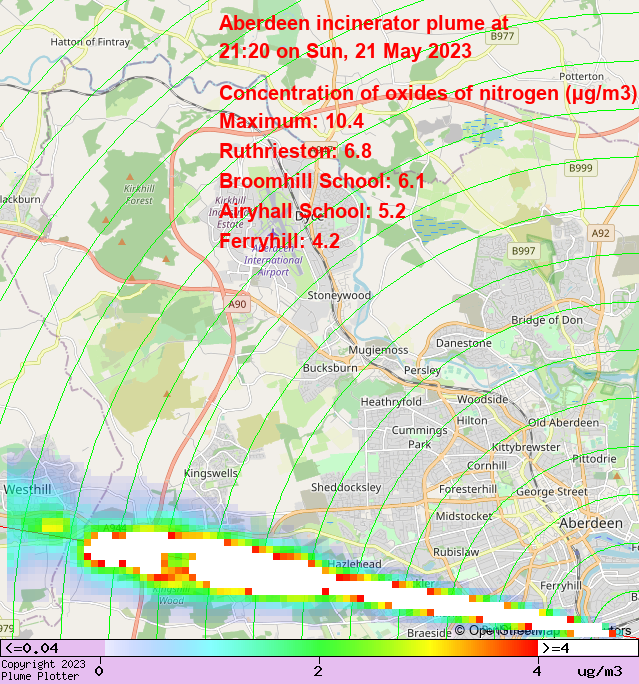Click the lackburn place label
The image size is (639, 684).
point(21,199)
